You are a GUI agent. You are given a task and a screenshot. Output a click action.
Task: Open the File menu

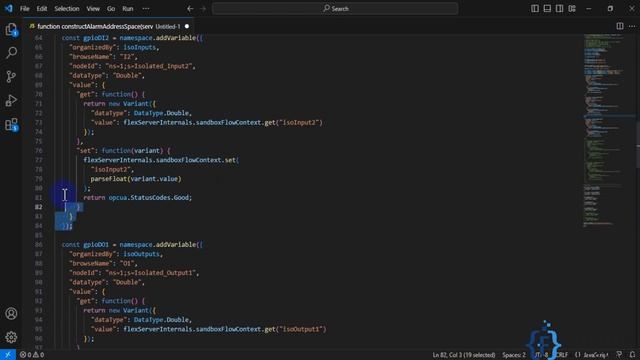tap(24, 9)
